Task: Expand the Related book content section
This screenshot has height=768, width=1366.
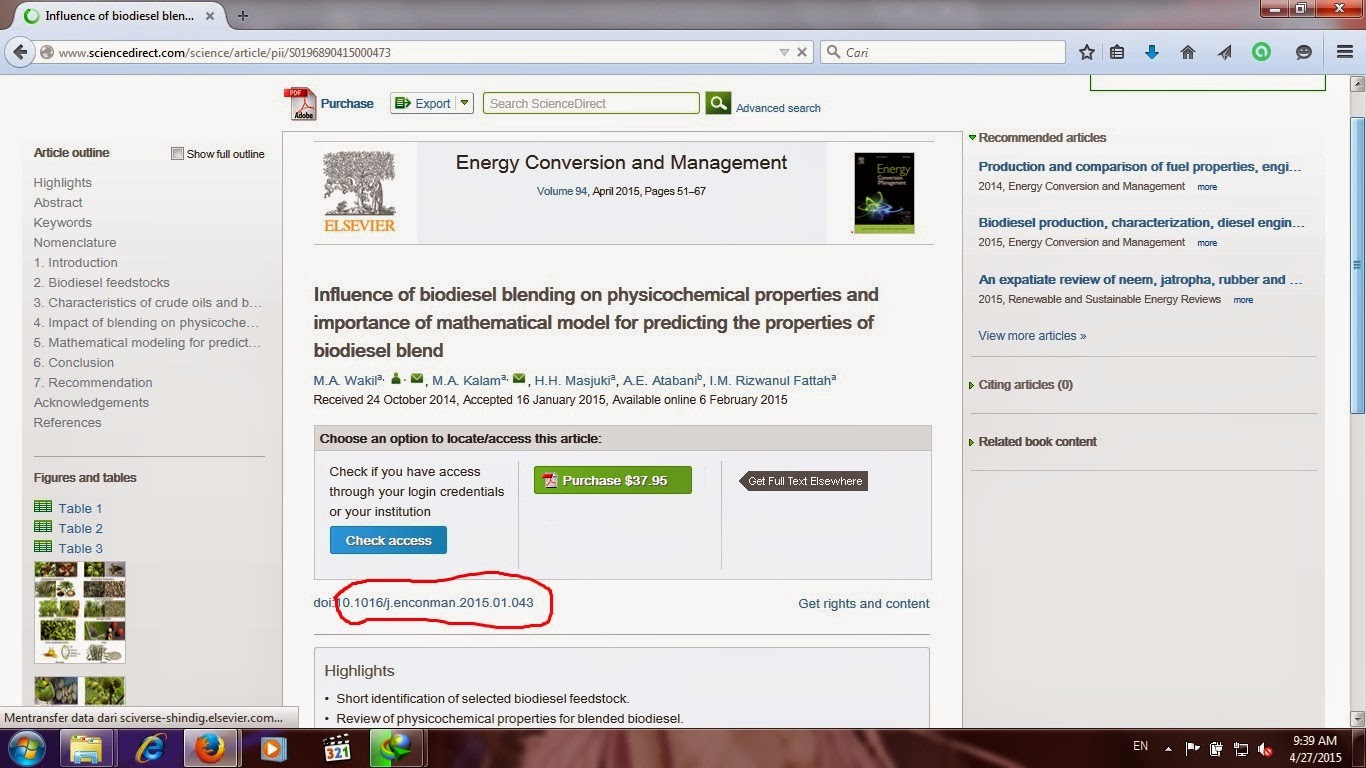Action: tap(972, 442)
